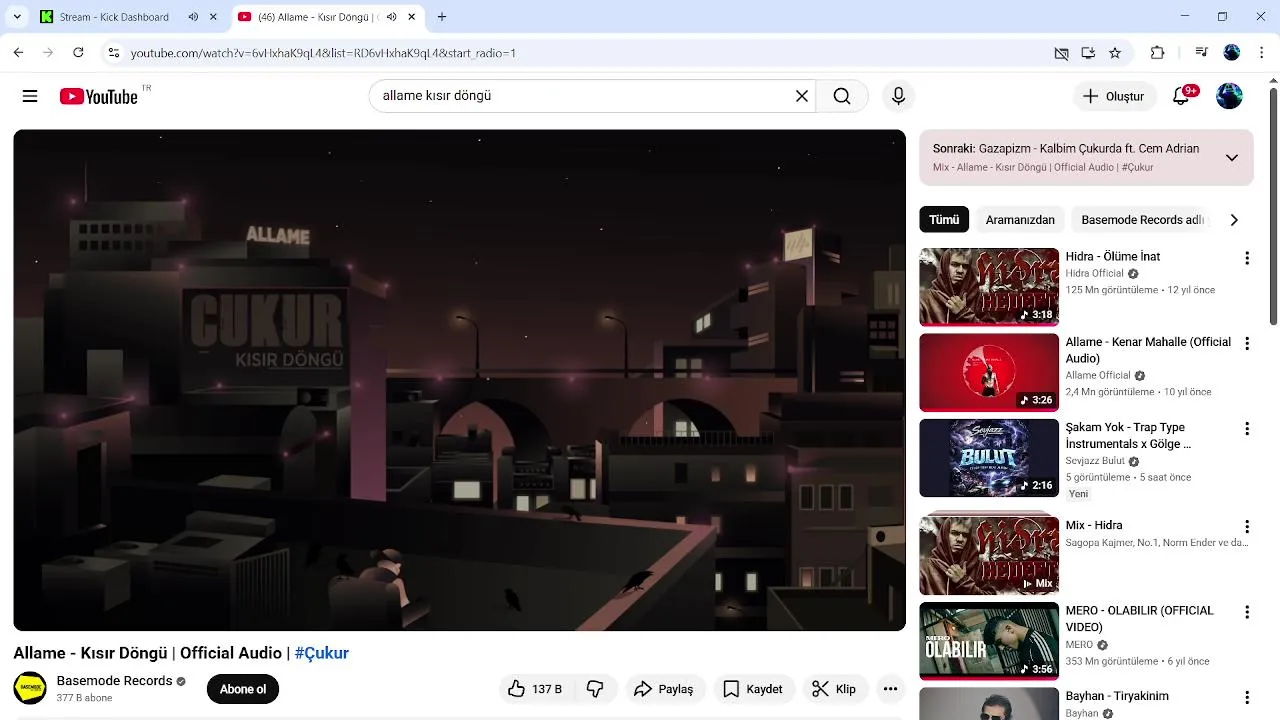1280x720 pixels.
Task: Open Şakam Yok BULUT thumbnail
Action: click(989, 458)
